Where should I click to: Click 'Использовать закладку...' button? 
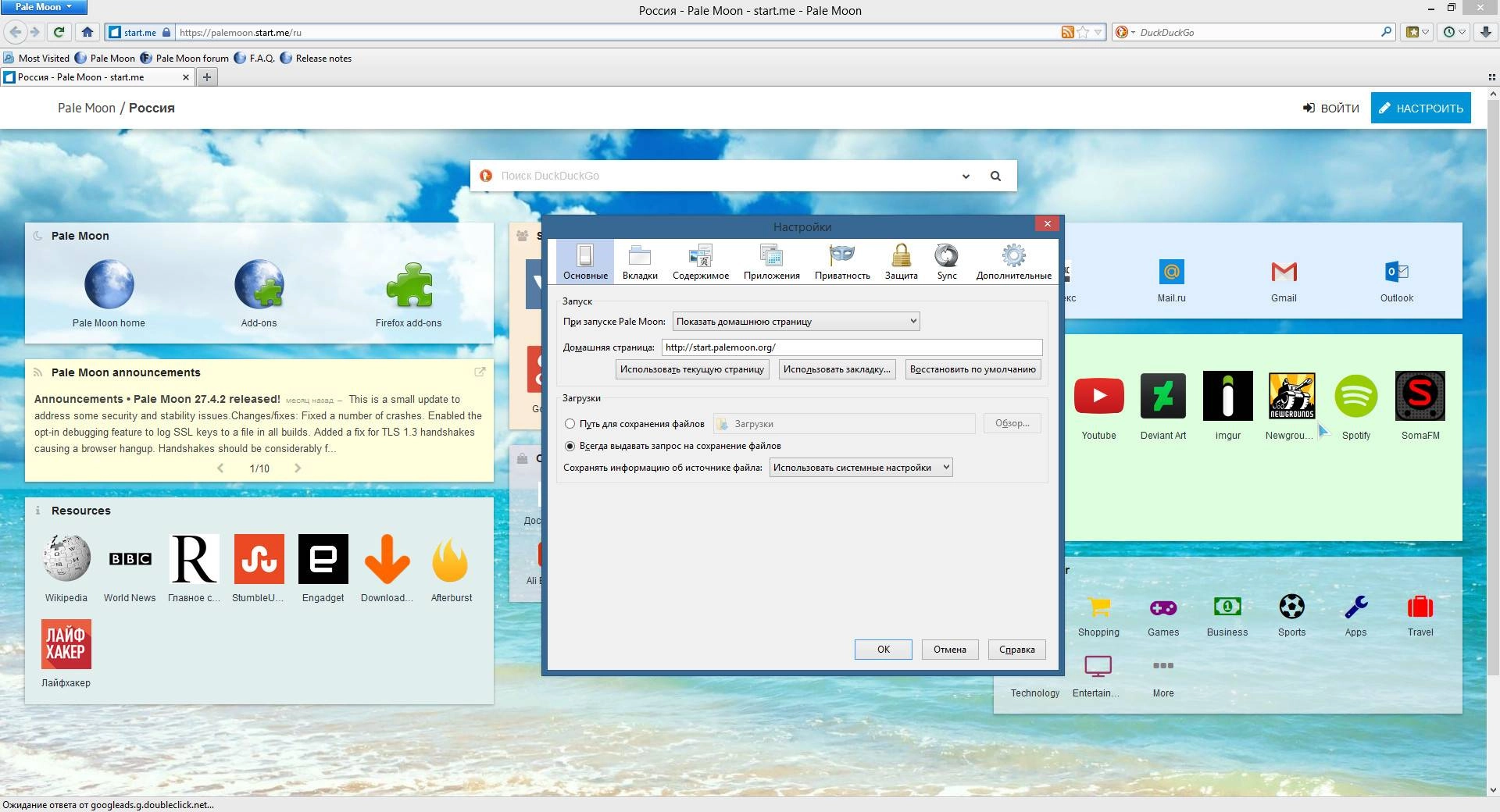click(837, 369)
